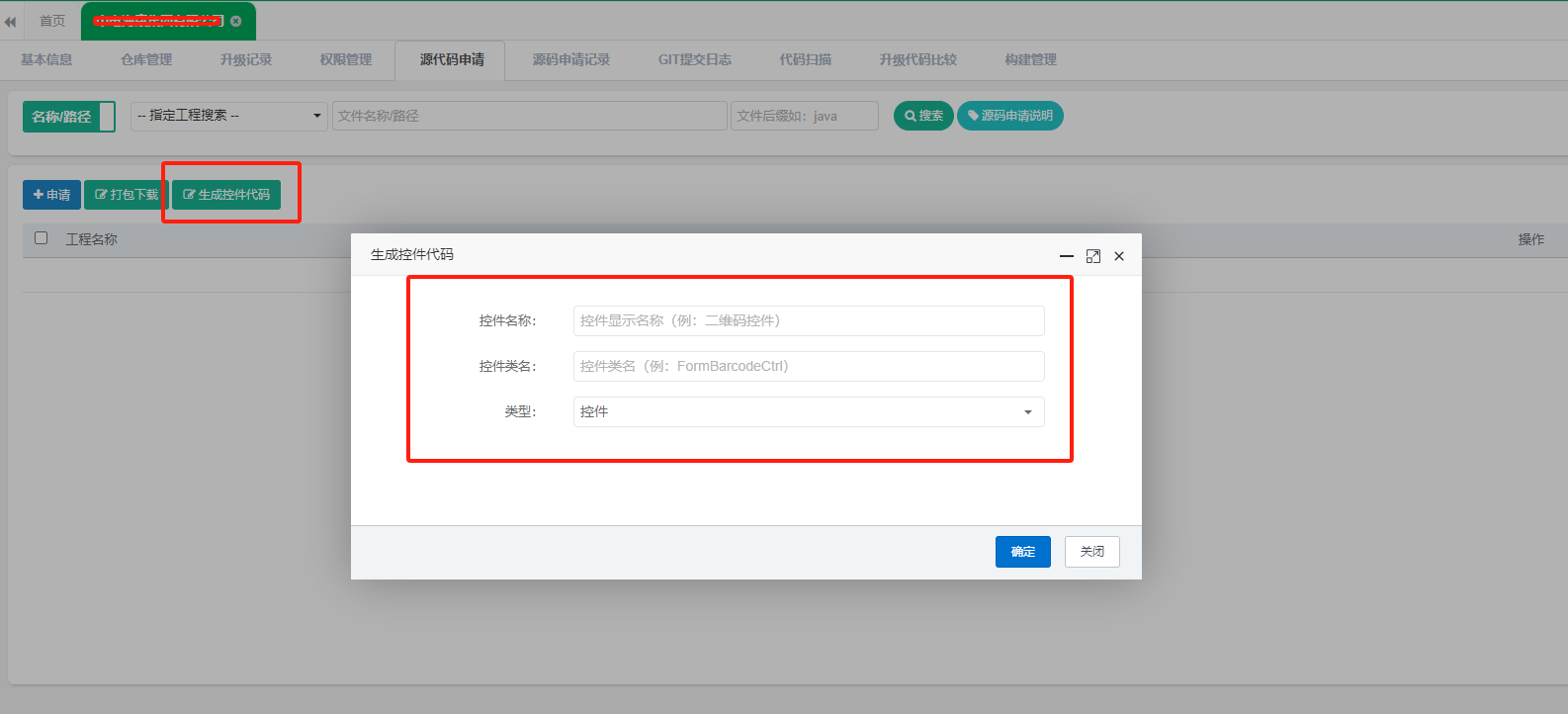Select the 源代码申请 tab

pyautogui.click(x=452, y=60)
